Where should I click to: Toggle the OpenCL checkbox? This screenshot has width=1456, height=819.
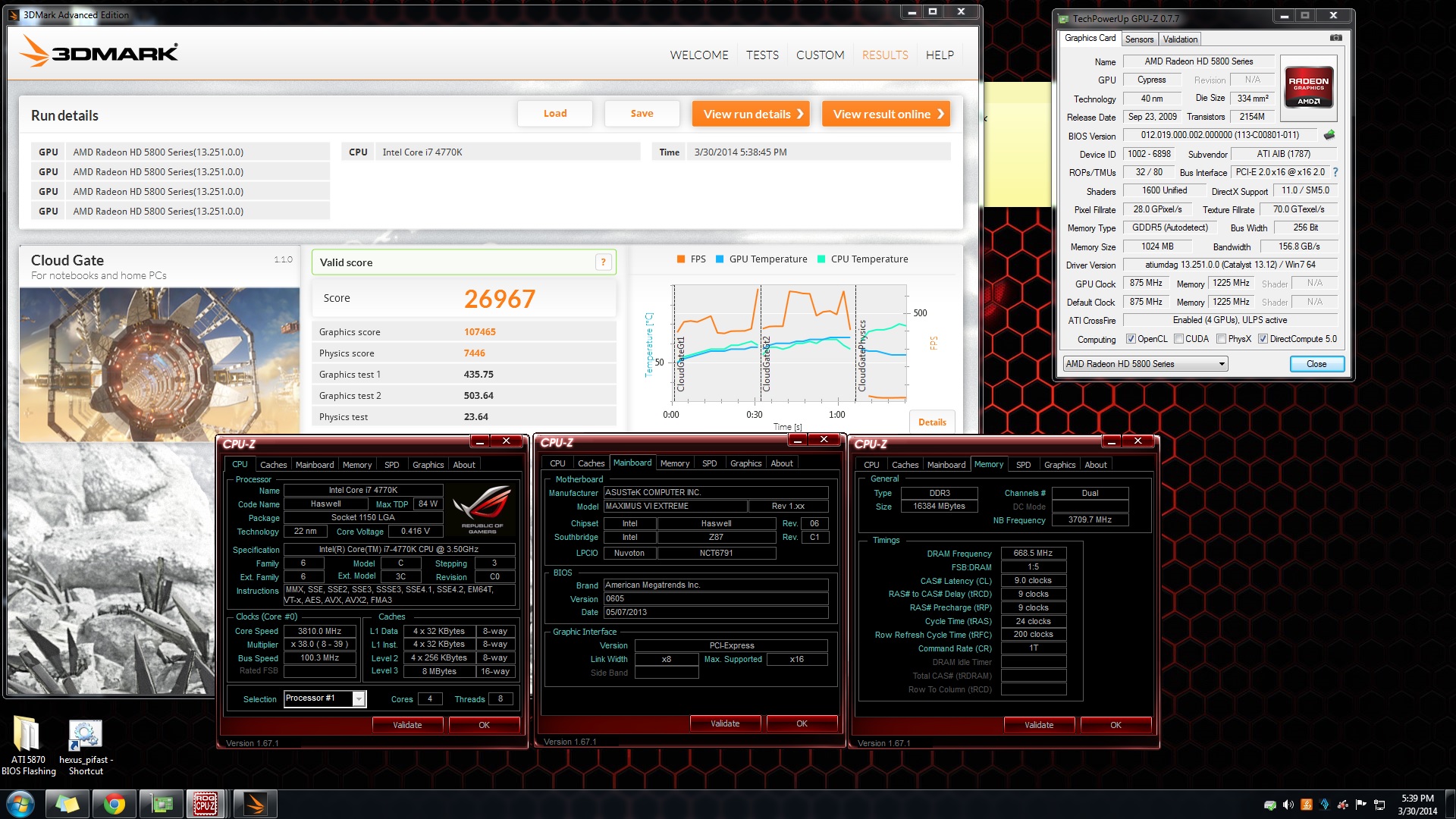click(1131, 339)
